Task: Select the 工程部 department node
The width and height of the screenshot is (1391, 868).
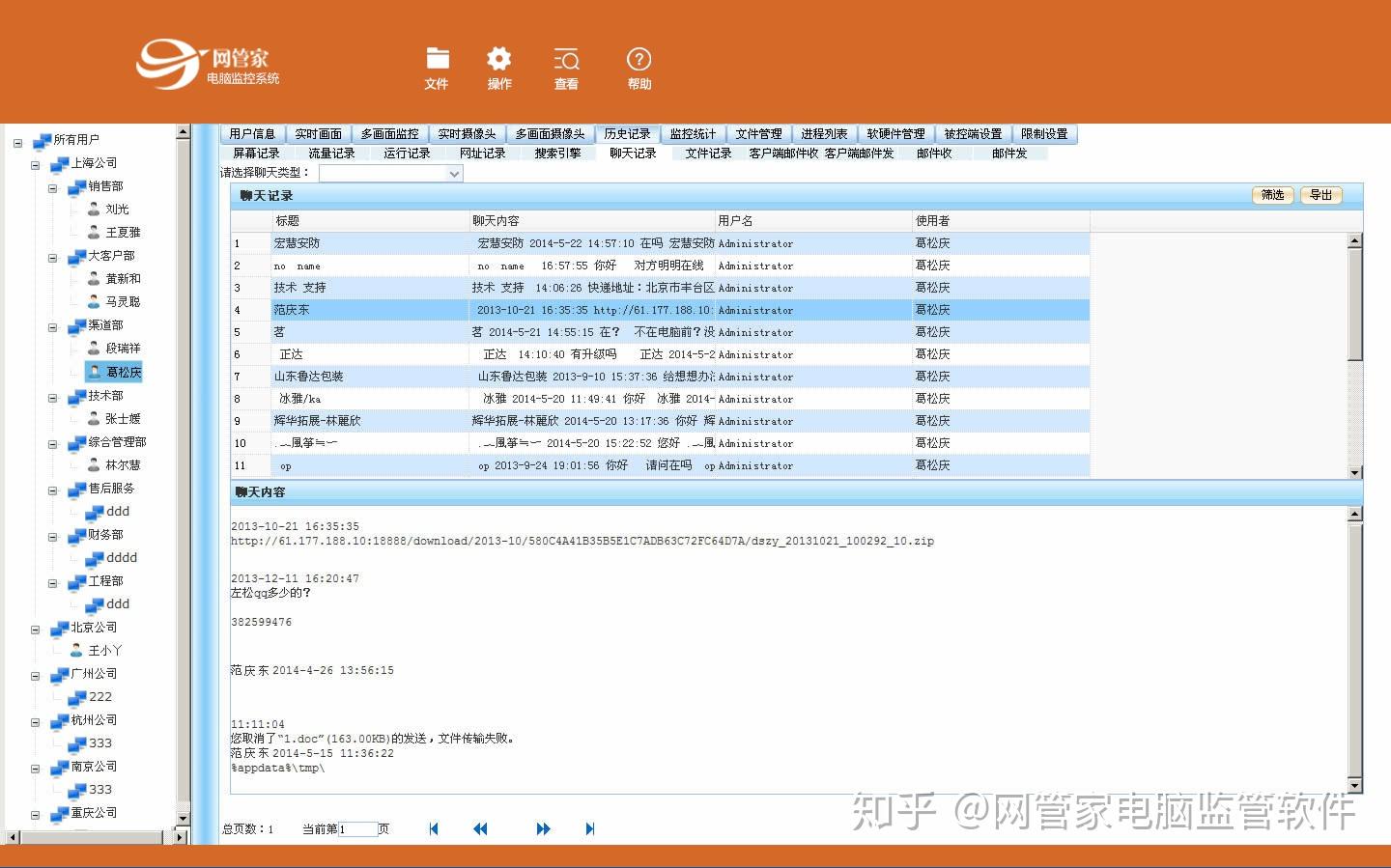Action: click(x=97, y=581)
